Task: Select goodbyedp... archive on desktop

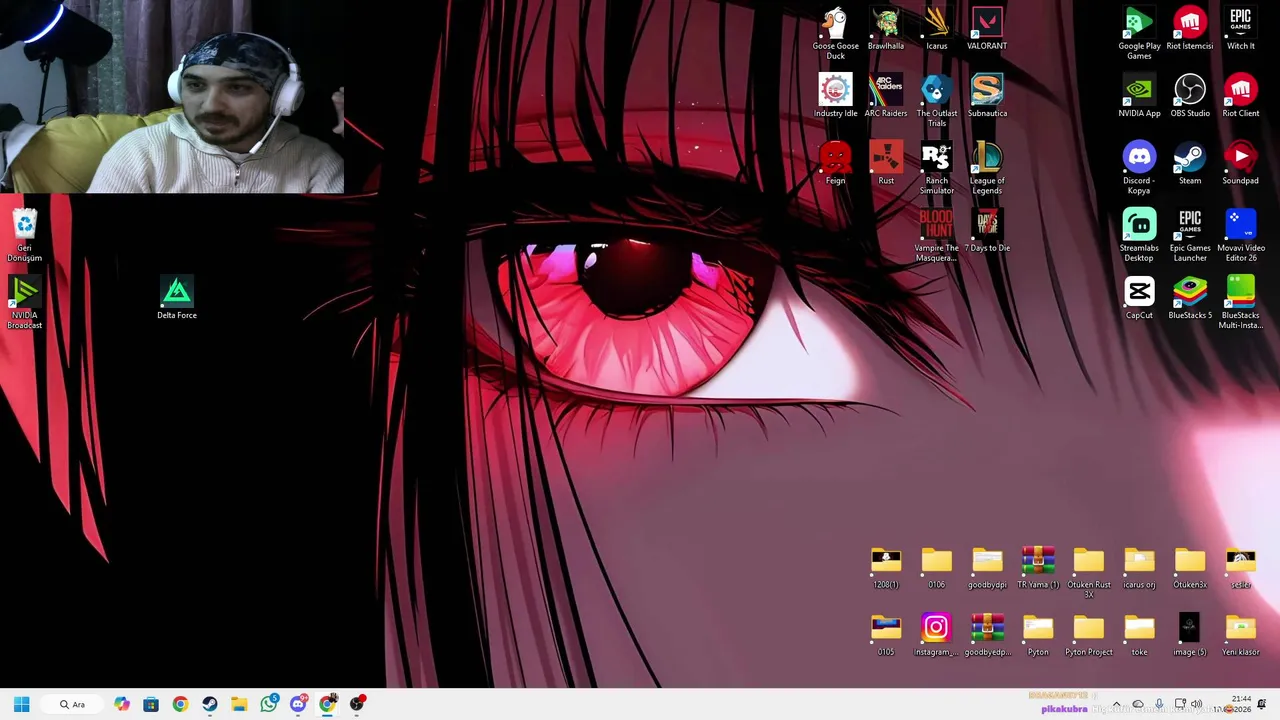Action: (x=987, y=634)
